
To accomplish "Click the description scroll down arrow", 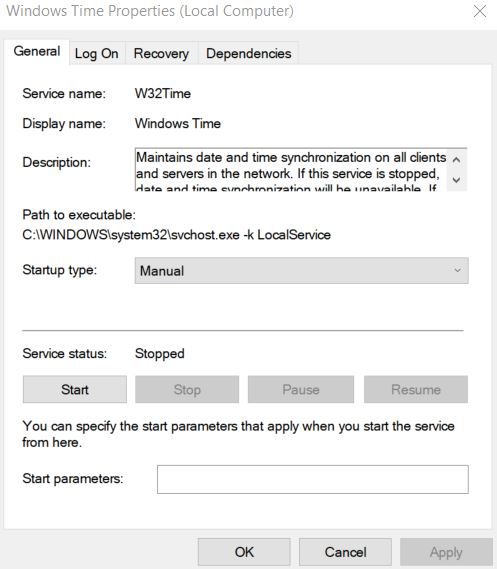I will click(457, 180).
